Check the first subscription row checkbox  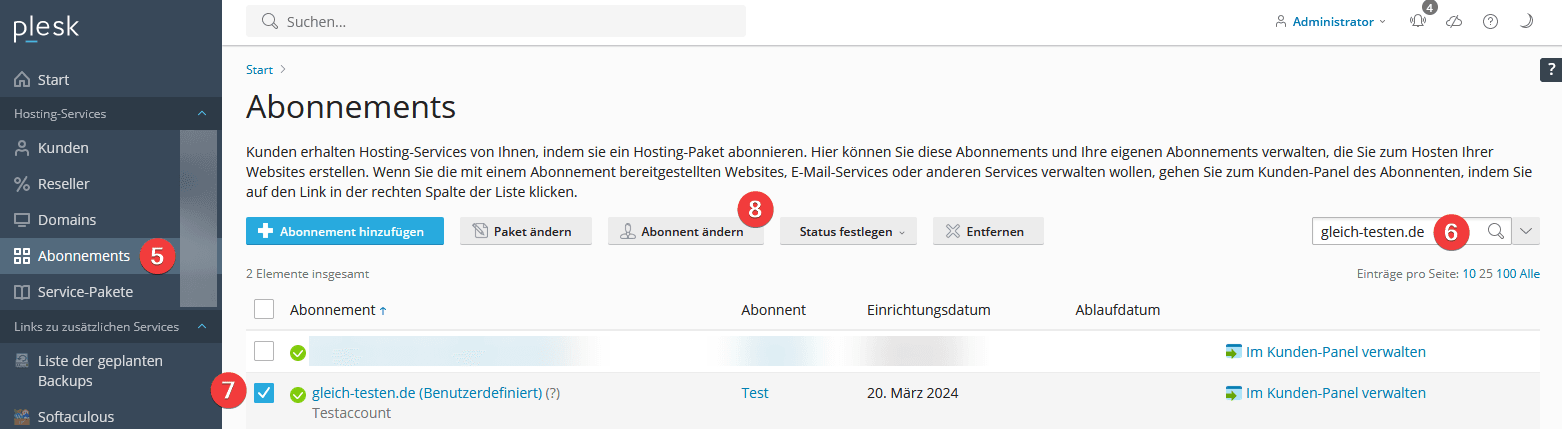pos(264,351)
